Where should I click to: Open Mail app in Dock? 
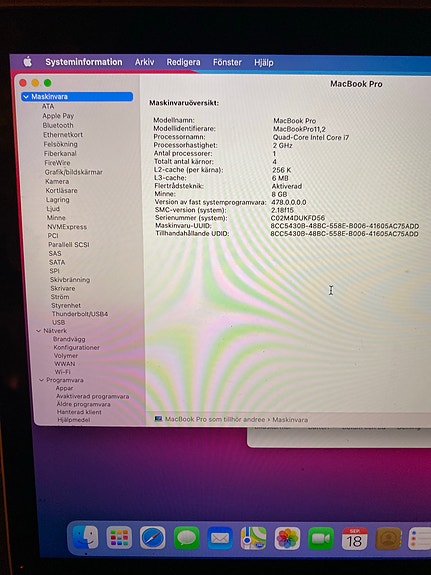(220, 538)
